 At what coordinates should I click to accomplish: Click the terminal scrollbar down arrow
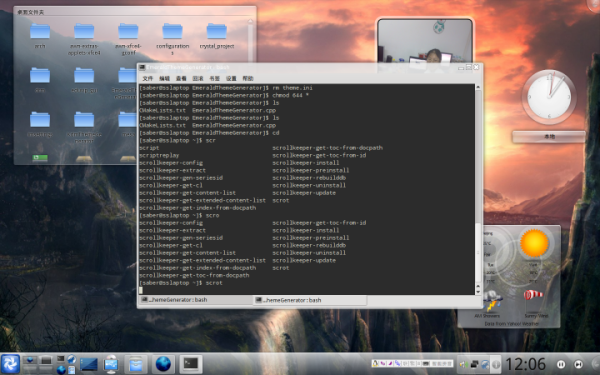[478, 292]
